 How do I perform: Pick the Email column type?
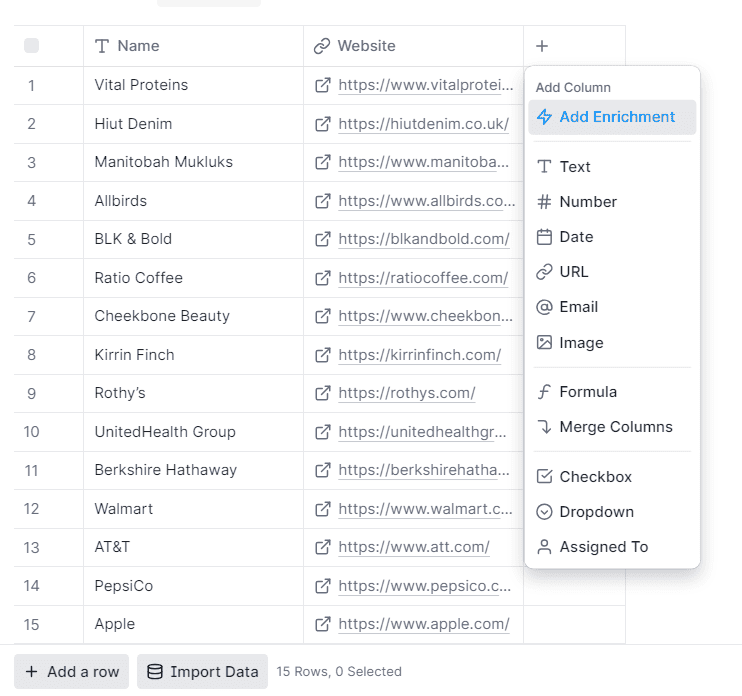click(x=578, y=307)
